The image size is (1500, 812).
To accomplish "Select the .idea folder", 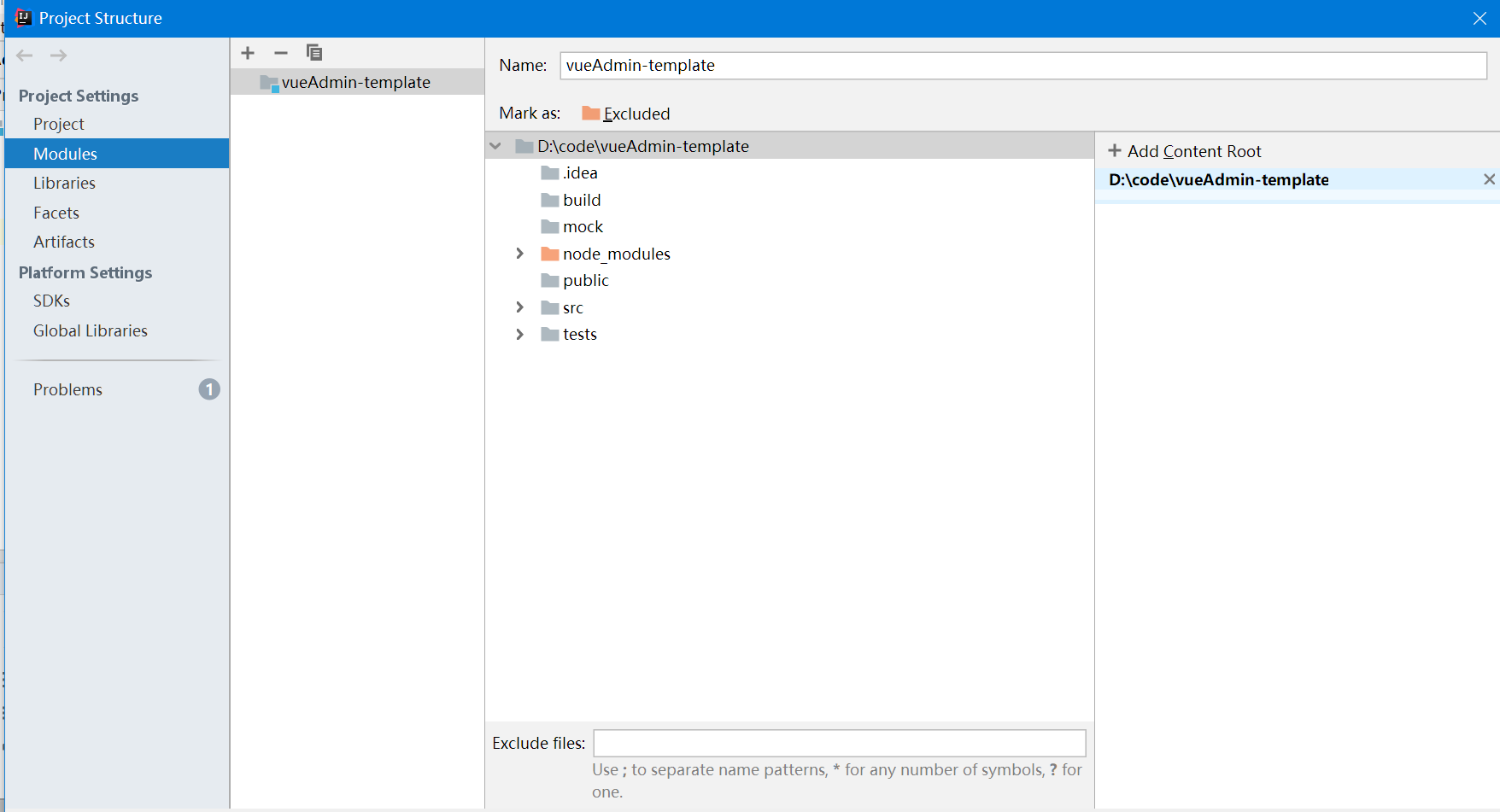I will [570, 172].
